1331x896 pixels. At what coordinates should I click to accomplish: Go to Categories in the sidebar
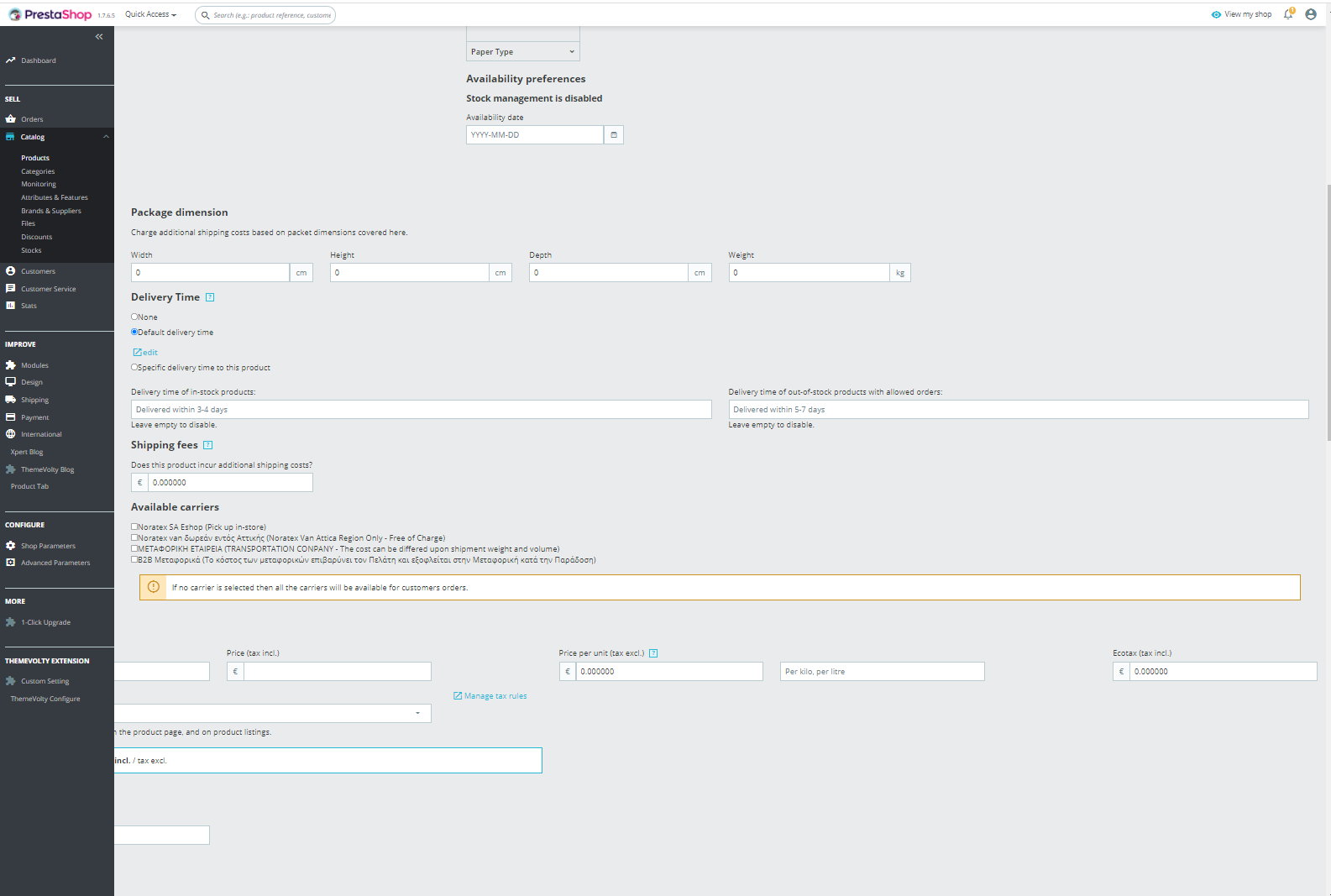(38, 171)
